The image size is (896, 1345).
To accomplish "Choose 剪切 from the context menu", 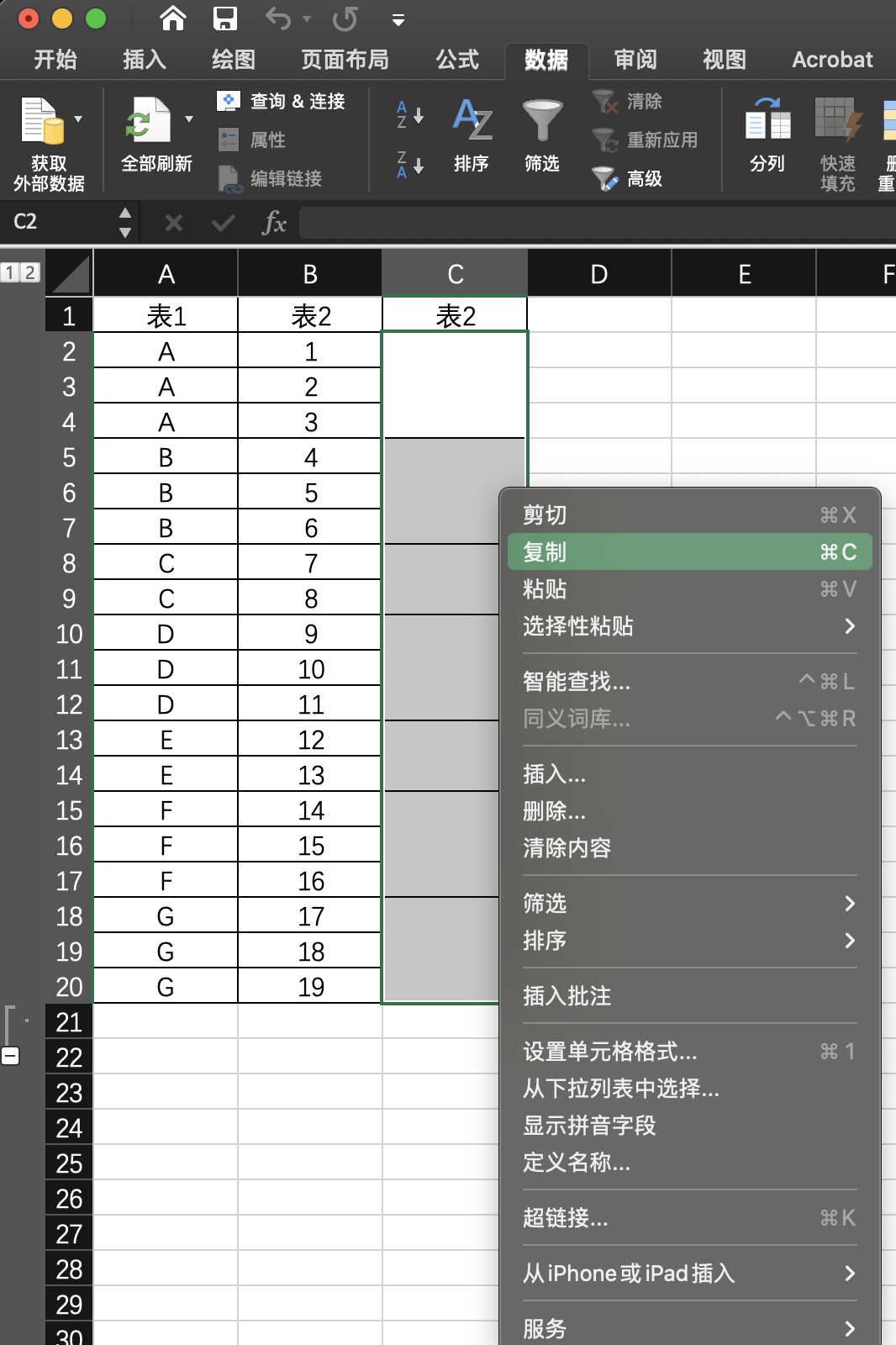I will click(689, 514).
